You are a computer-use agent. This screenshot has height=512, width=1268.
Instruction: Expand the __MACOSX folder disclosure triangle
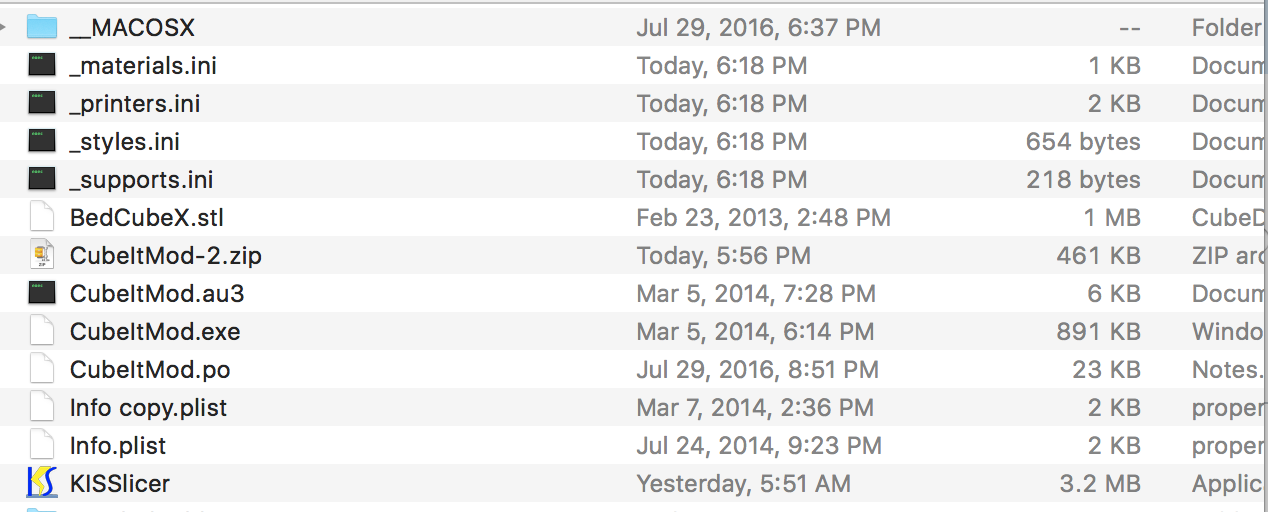(x=5, y=27)
